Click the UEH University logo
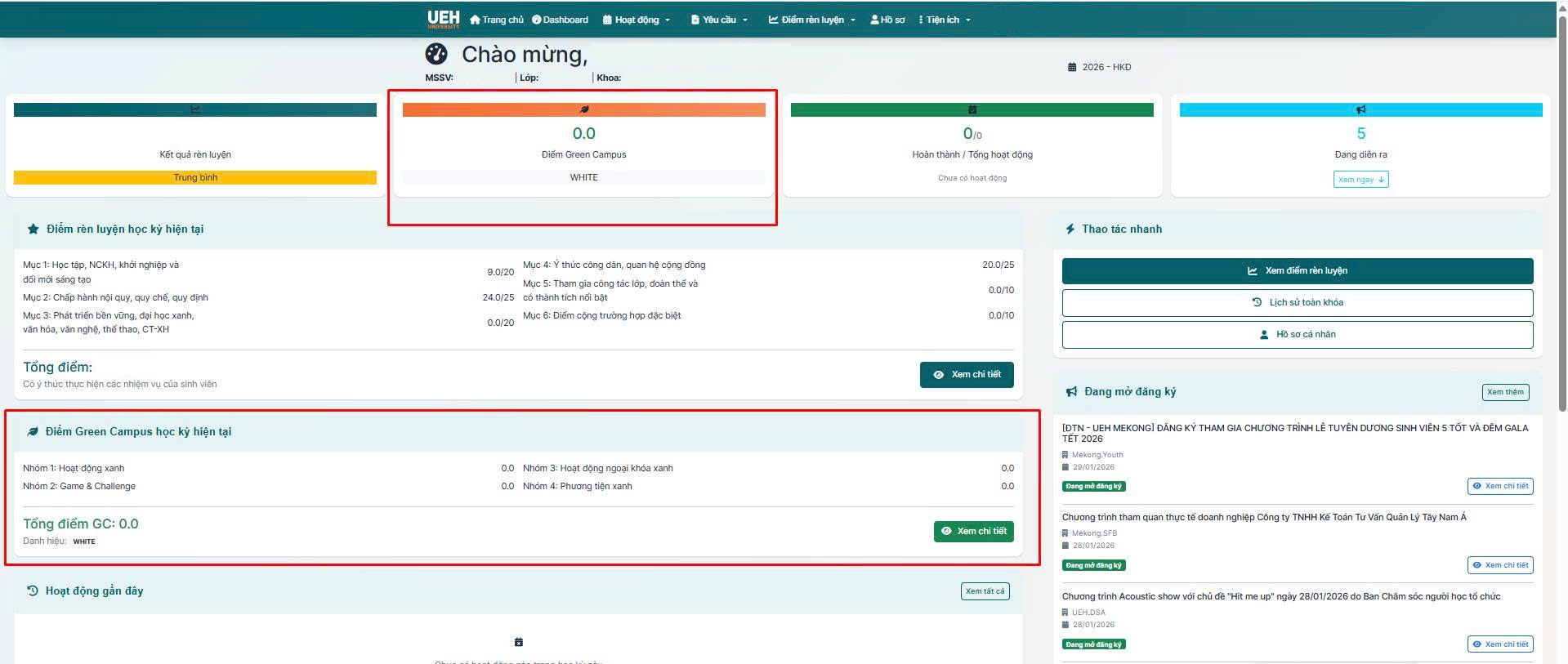 (x=443, y=19)
